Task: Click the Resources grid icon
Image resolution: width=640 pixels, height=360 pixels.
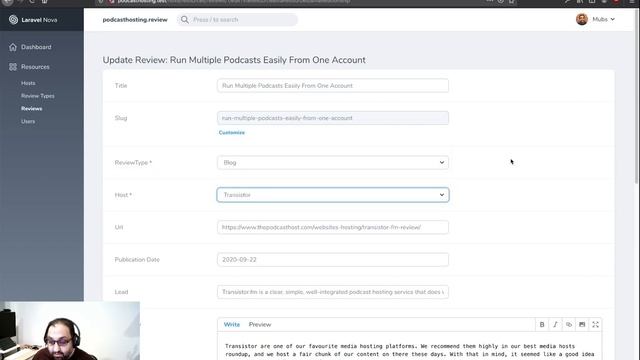Action: pyautogui.click(x=13, y=67)
